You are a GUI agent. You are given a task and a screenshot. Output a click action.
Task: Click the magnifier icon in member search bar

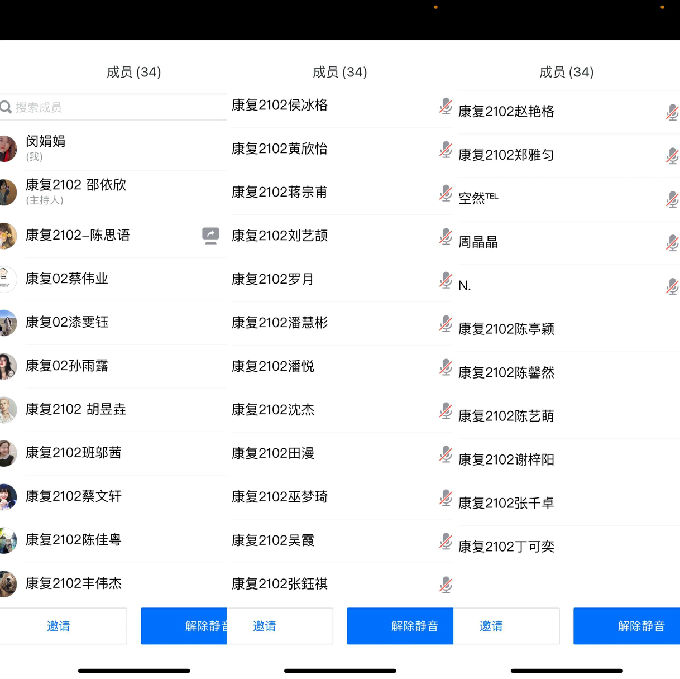pyautogui.click(x=6, y=107)
